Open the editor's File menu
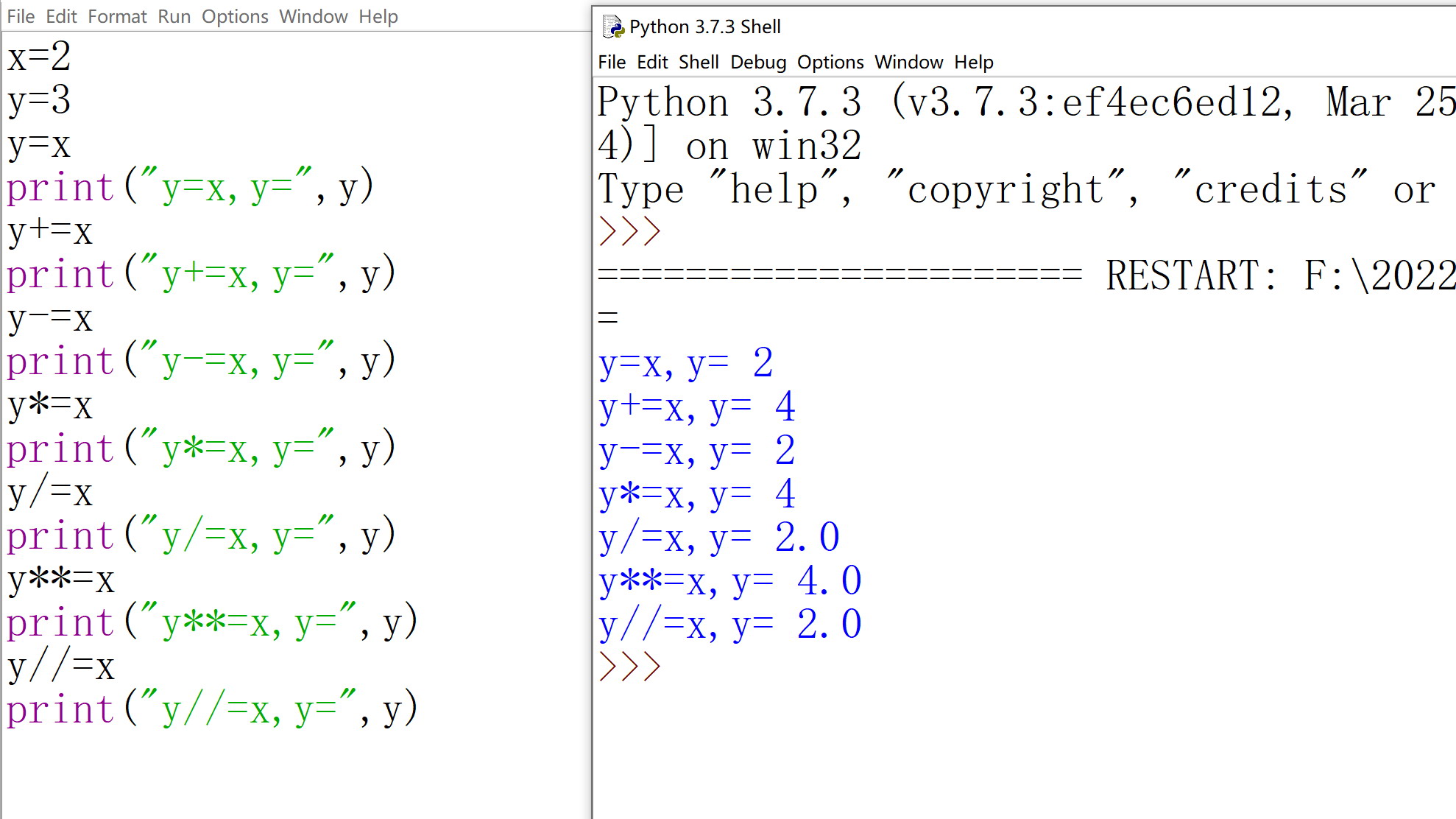Screen dimensions: 1456x819 tap(21, 16)
